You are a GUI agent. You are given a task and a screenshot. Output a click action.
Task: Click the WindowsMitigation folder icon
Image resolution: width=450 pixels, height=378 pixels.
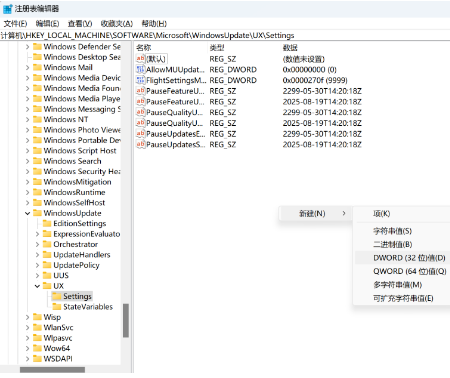tap(37, 182)
